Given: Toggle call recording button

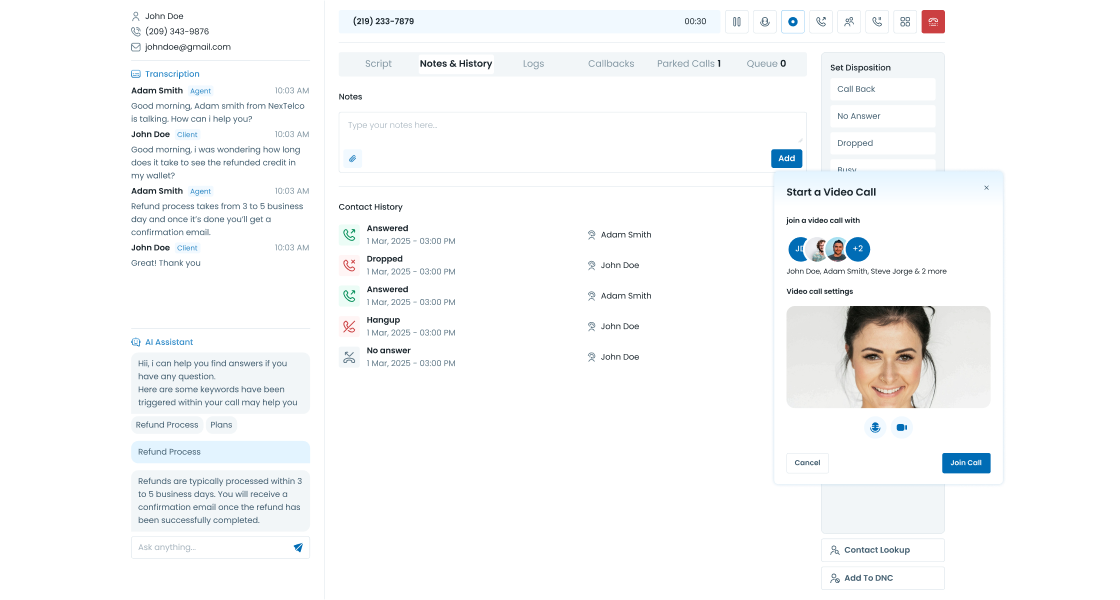Looking at the screenshot, I should [x=793, y=21].
